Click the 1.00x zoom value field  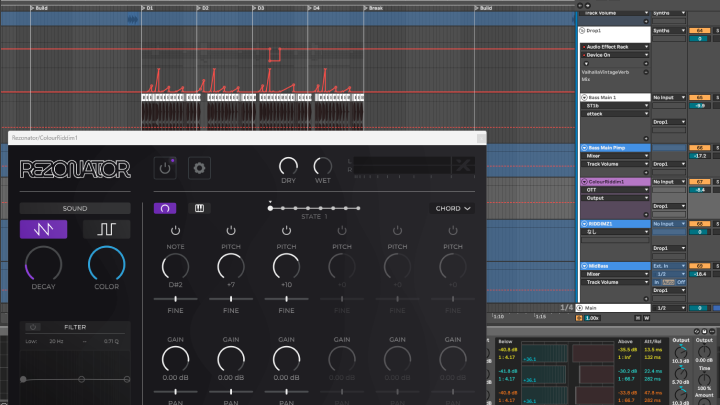[x=592, y=318]
